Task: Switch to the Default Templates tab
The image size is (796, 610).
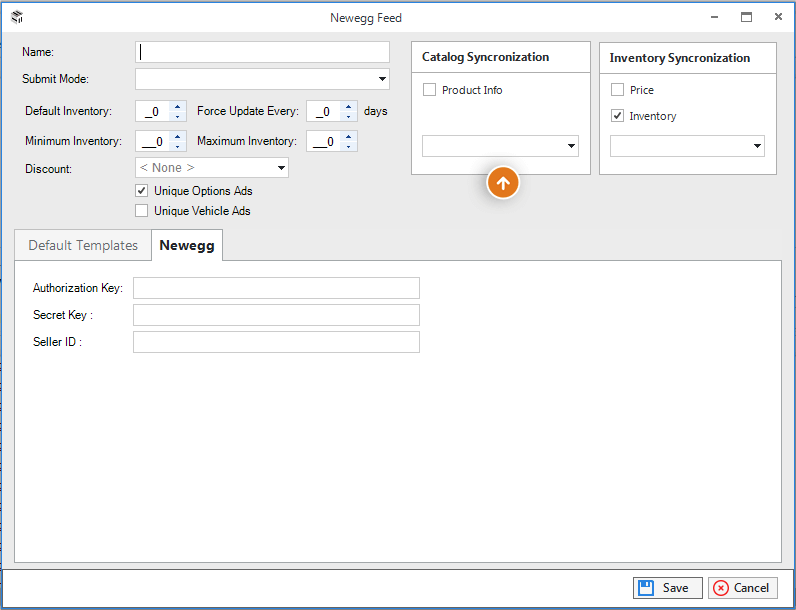Action: (83, 245)
